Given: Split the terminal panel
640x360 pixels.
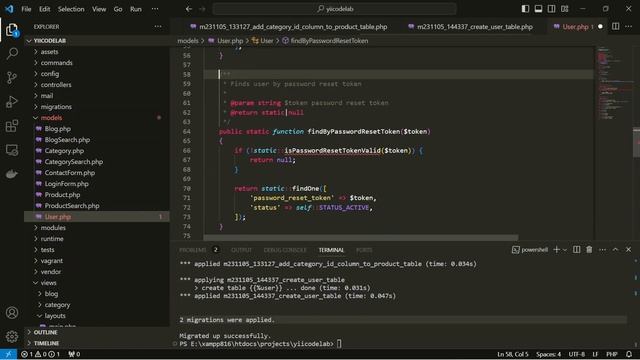Looking at the screenshot, I should [576, 249].
